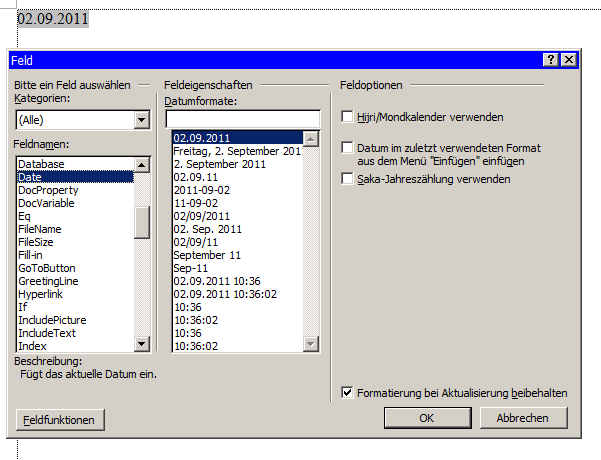Choose IncludePicture field name
Viewport: 601px width, 460px height.
pyautogui.click(x=52, y=320)
